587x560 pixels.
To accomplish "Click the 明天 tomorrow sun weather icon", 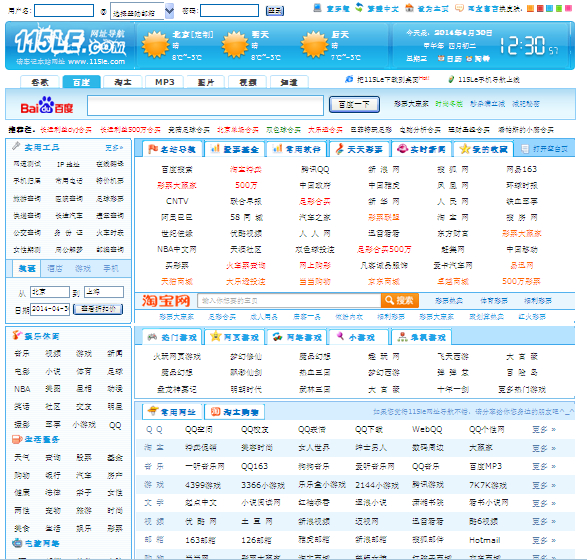I will pyautogui.click(x=235, y=45).
